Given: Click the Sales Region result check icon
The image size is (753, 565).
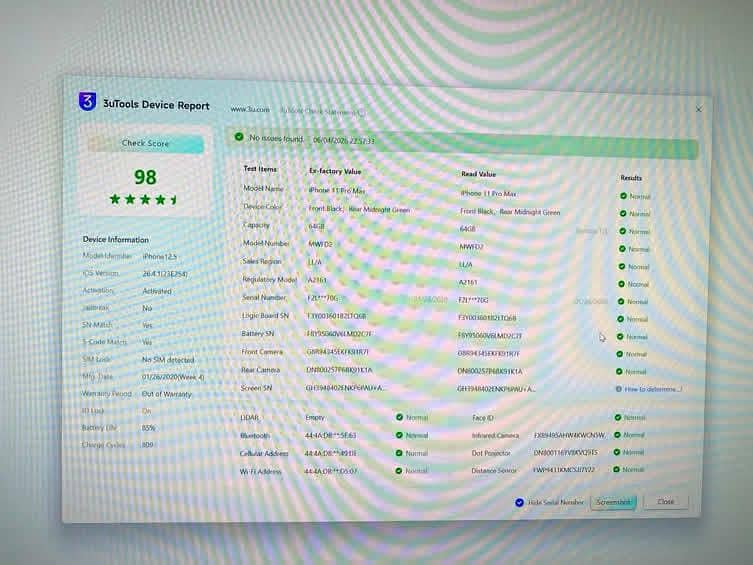Looking at the screenshot, I should click(622, 266).
